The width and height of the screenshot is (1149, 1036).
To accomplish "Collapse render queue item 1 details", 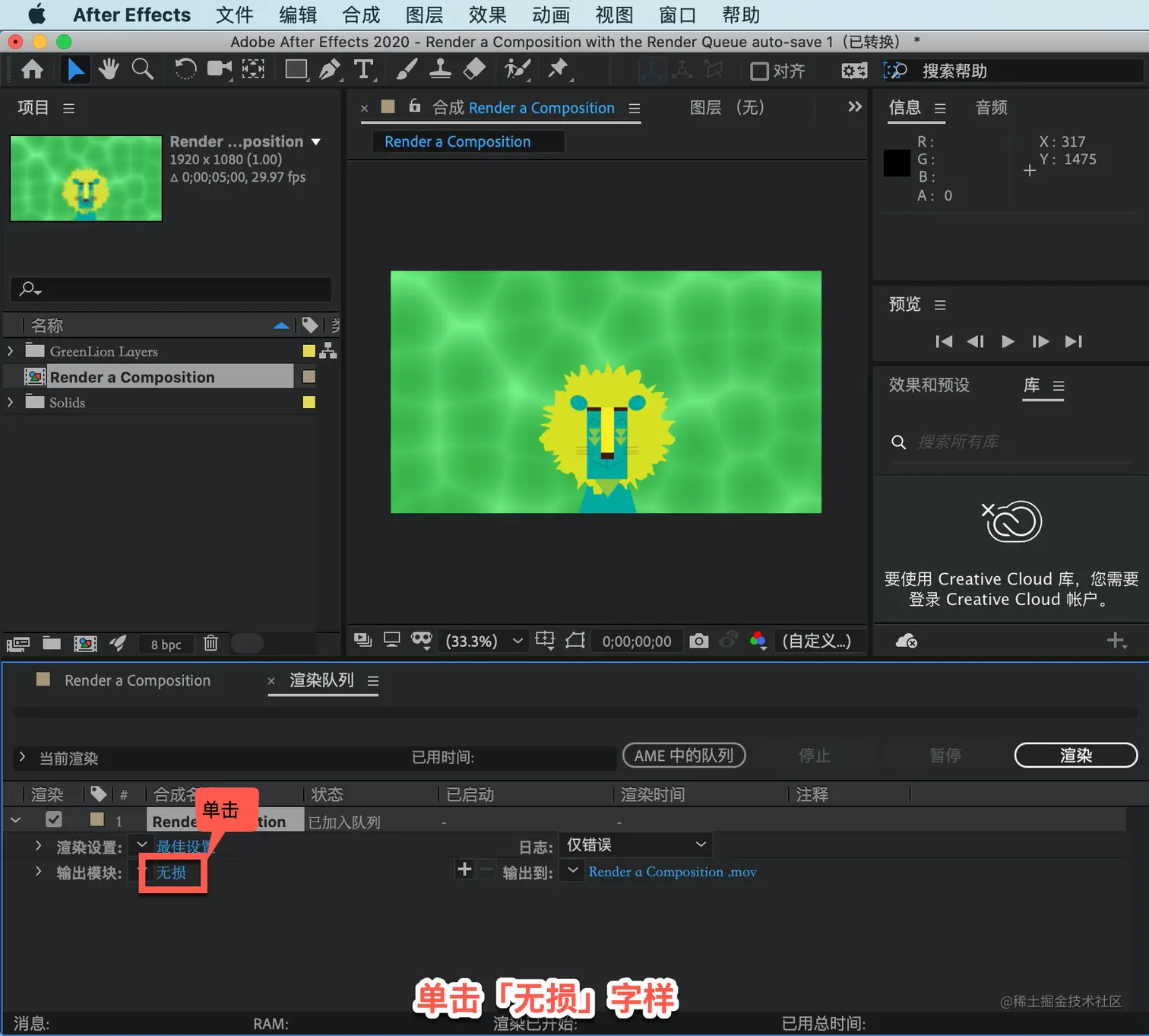I will (x=15, y=820).
